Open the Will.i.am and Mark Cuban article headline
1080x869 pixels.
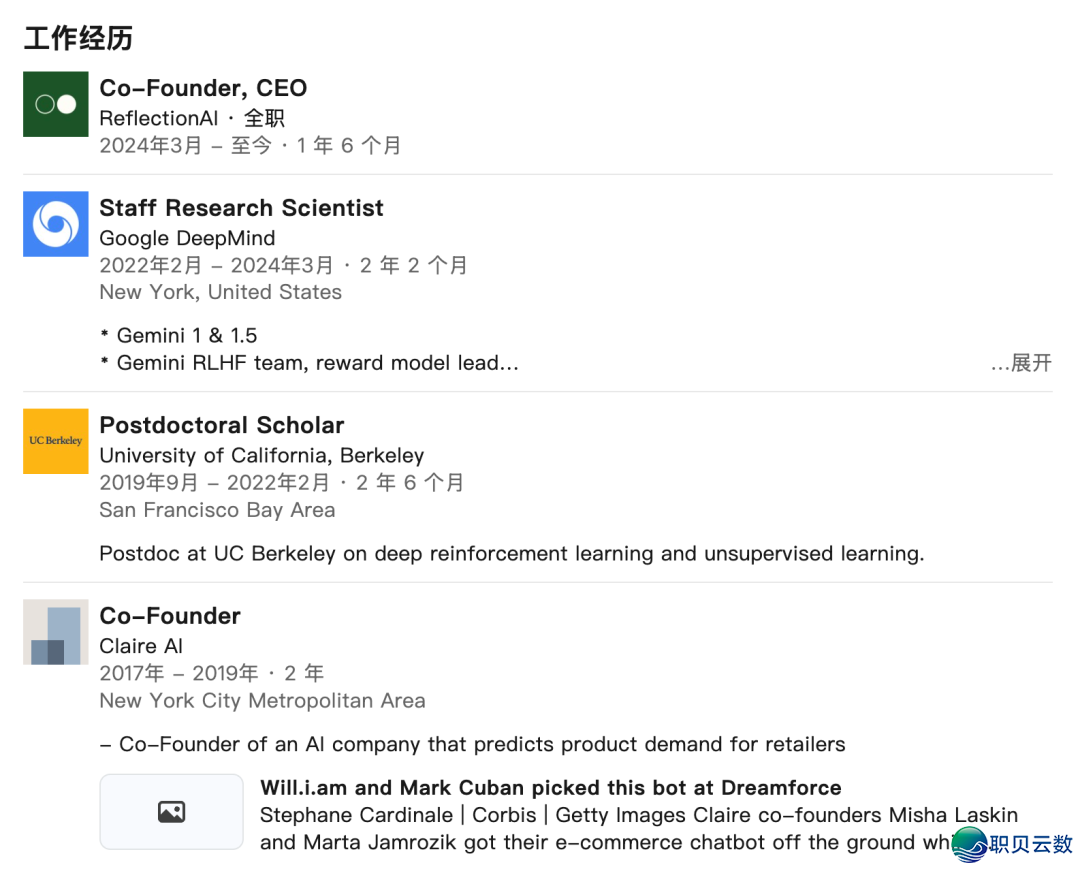pyautogui.click(x=551, y=788)
